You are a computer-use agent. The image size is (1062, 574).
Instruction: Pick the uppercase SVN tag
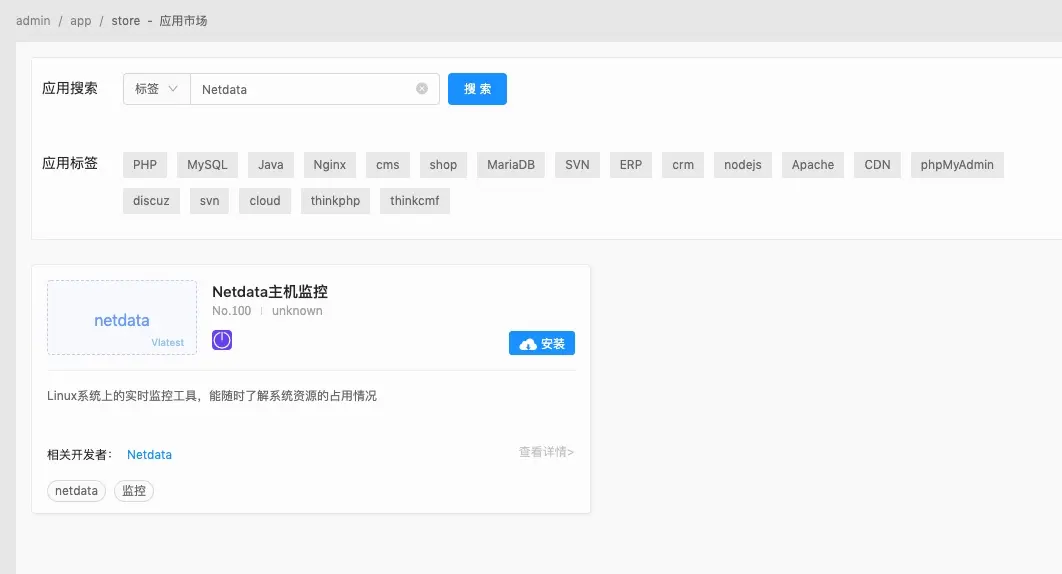coord(577,165)
